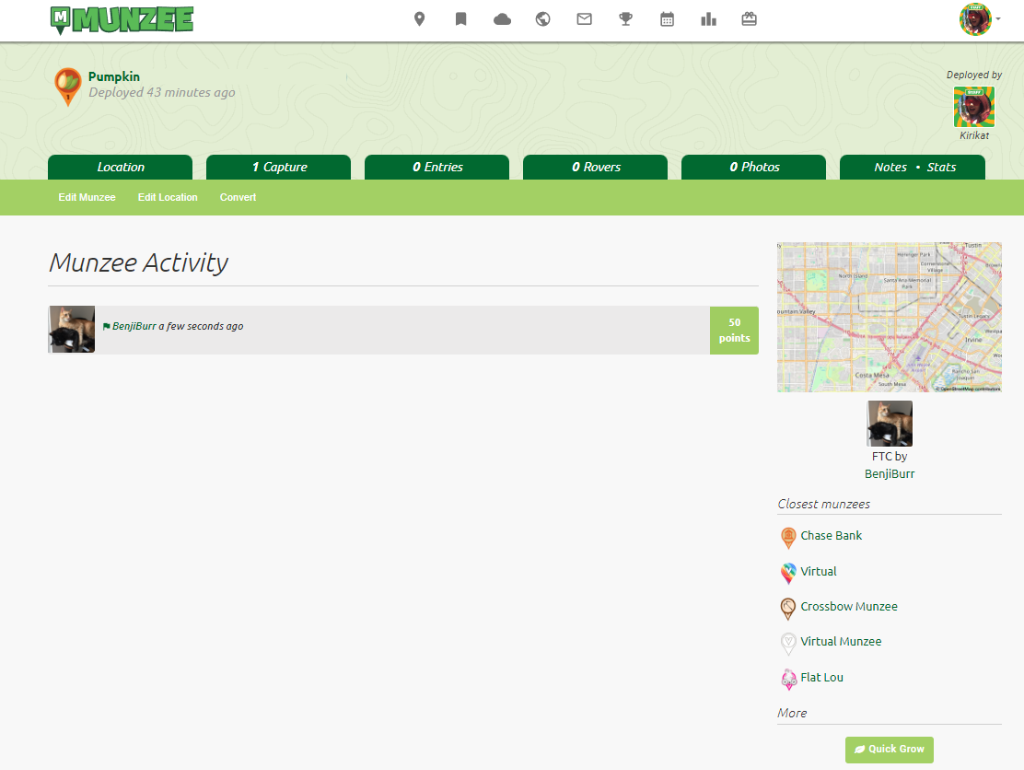Open BenjiBurr's profile from activity entry
The image size is (1024, 770).
(x=134, y=327)
